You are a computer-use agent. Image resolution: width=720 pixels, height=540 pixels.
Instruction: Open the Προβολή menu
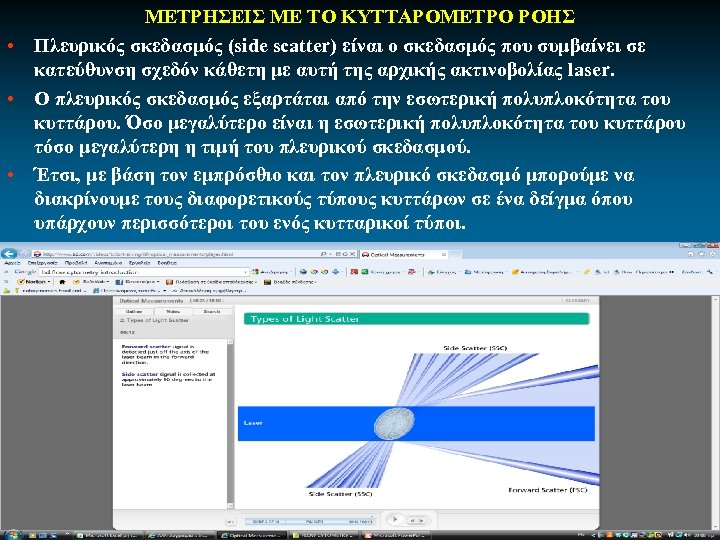pos(76,263)
